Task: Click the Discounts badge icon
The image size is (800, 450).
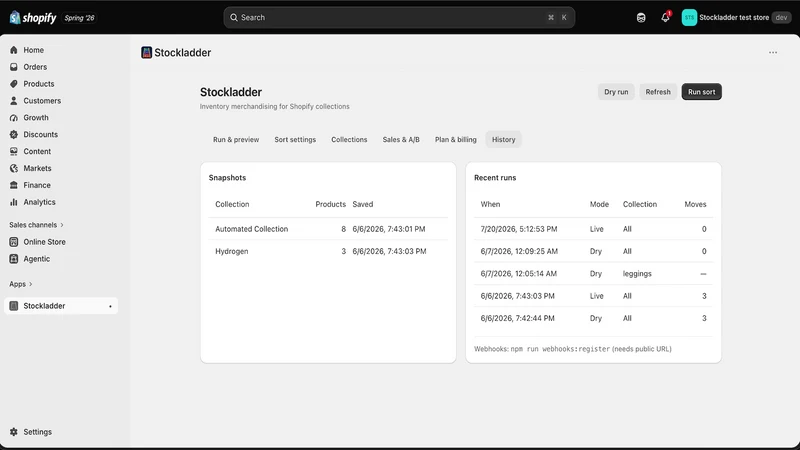Action: point(14,134)
